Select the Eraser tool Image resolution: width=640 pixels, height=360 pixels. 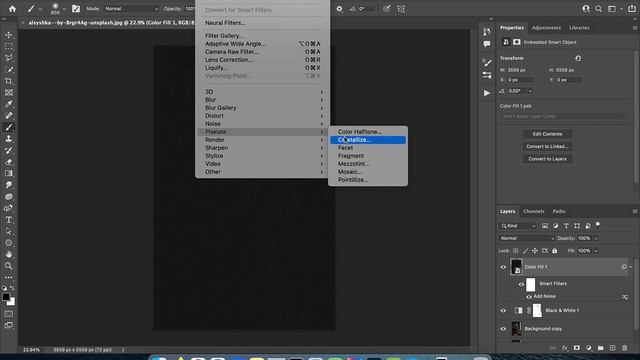pyautogui.click(x=9, y=162)
